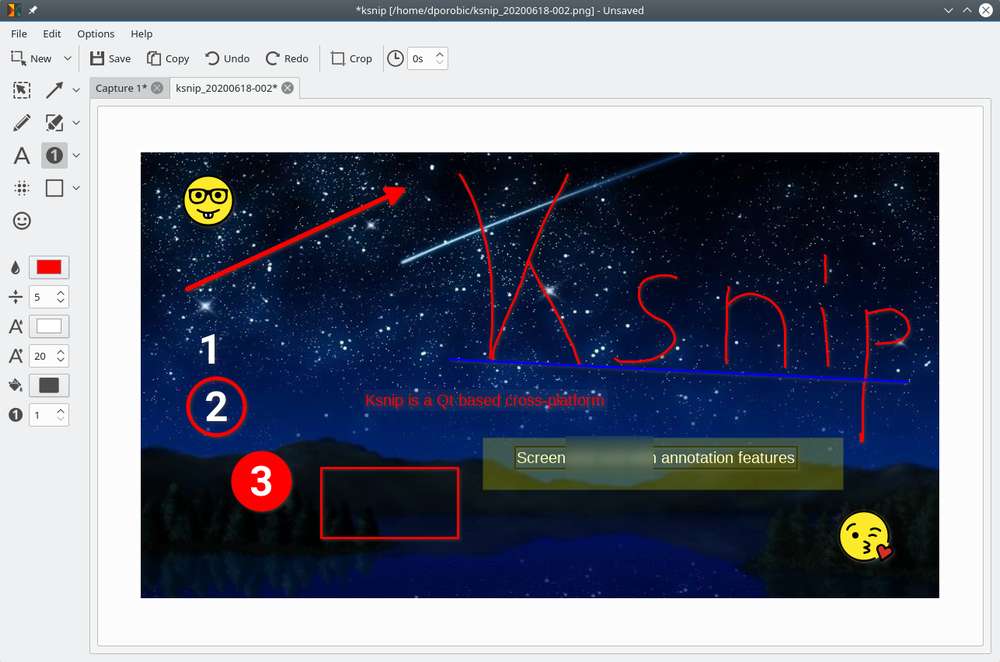Activate the Text tool
The height and width of the screenshot is (662, 1000).
tap(22, 156)
